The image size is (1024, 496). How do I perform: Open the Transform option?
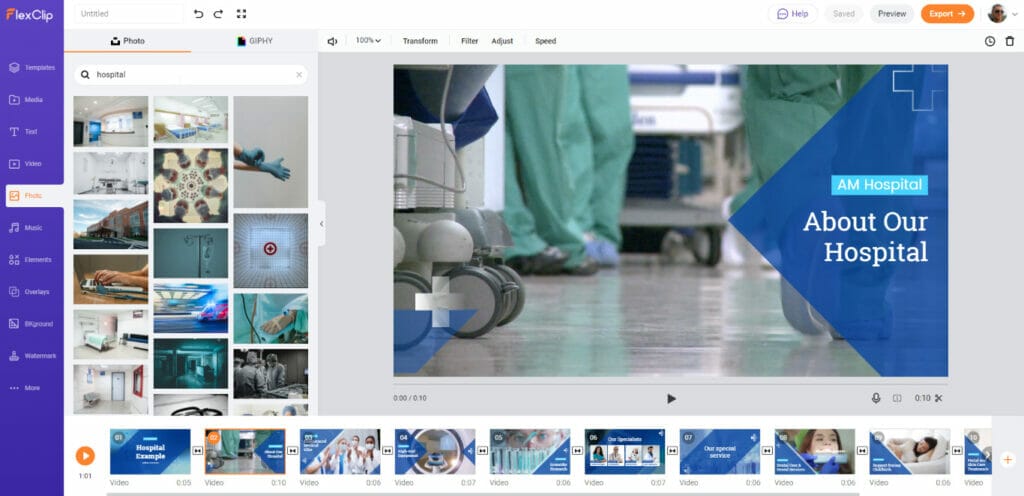point(420,41)
